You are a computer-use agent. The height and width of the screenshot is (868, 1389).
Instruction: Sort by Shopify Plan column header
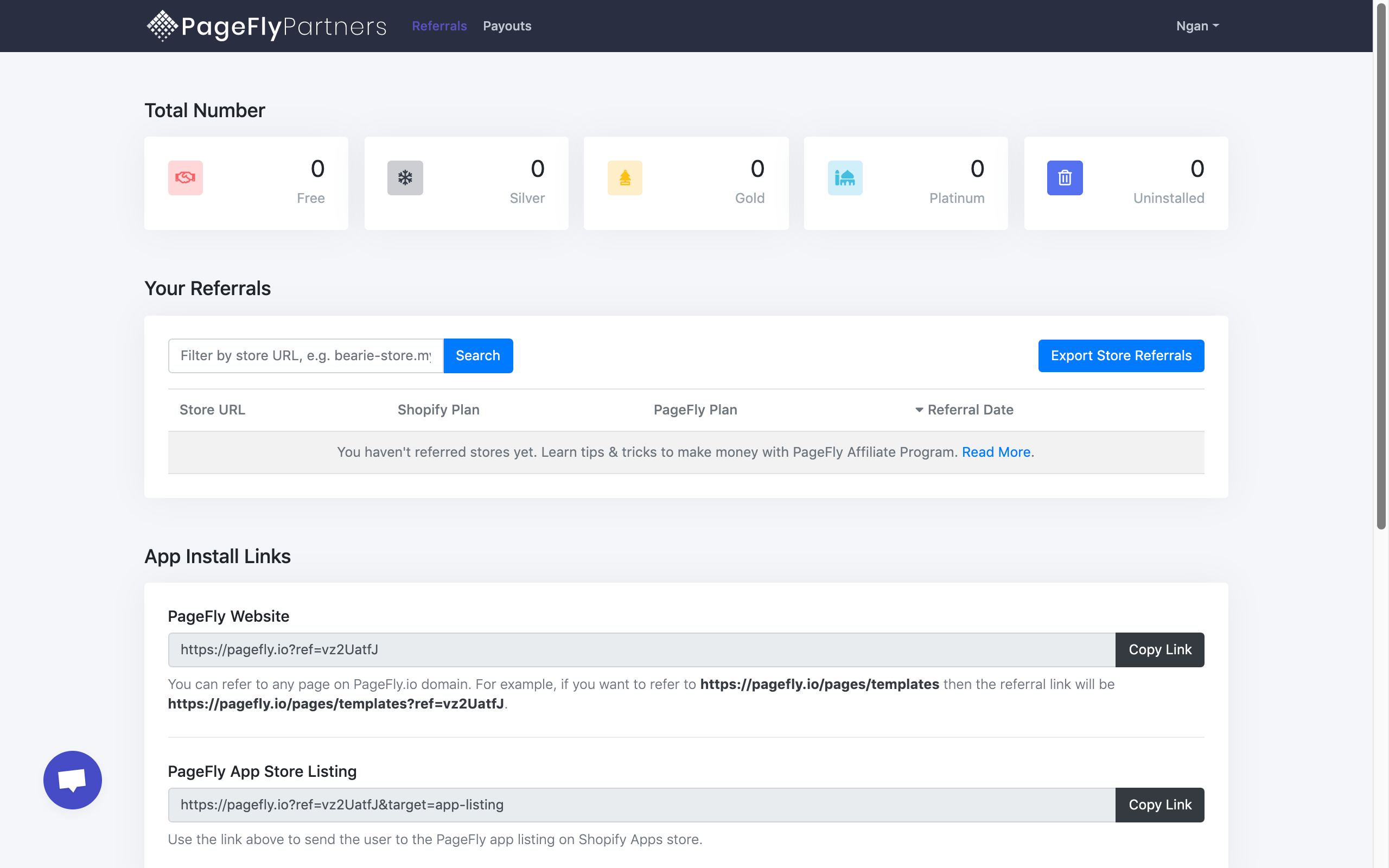[x=438, y=410]
